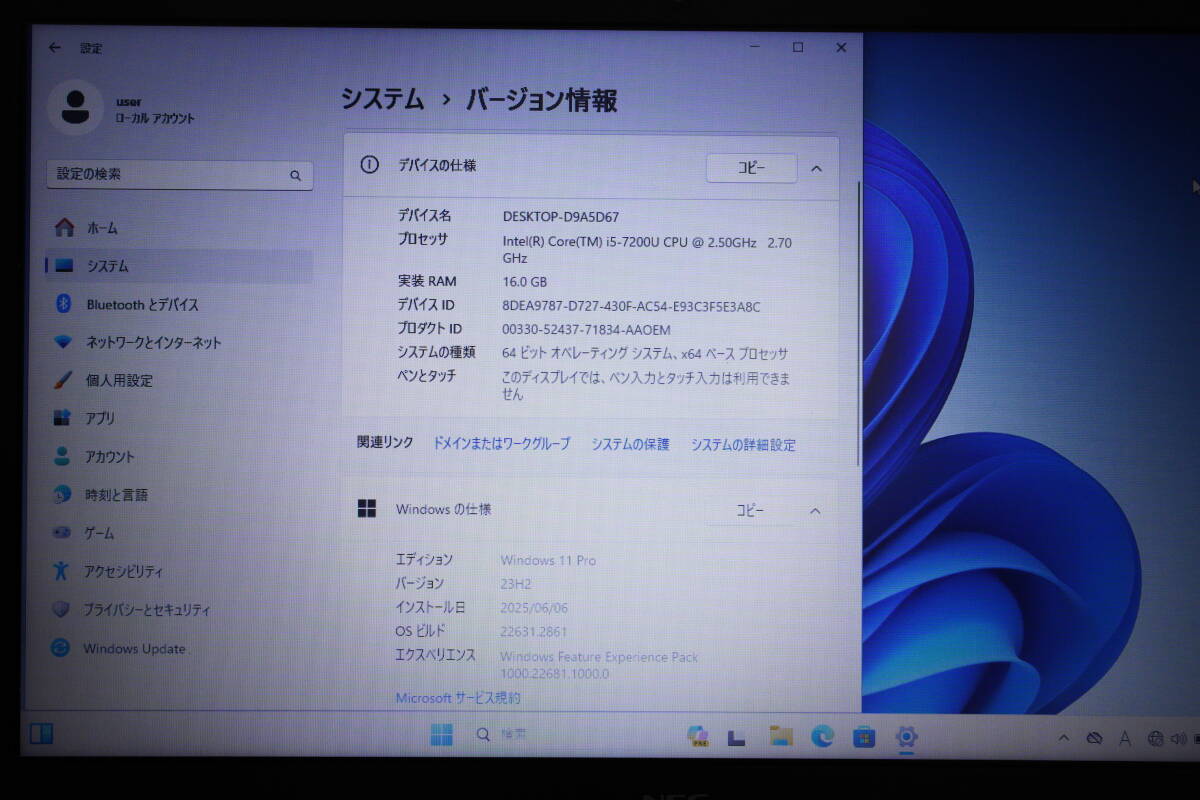Screen dimensions: 1200x800
Task: Navigate to システム in the breadcrumb
Action: pyautogui.click(x=382, y=100)
